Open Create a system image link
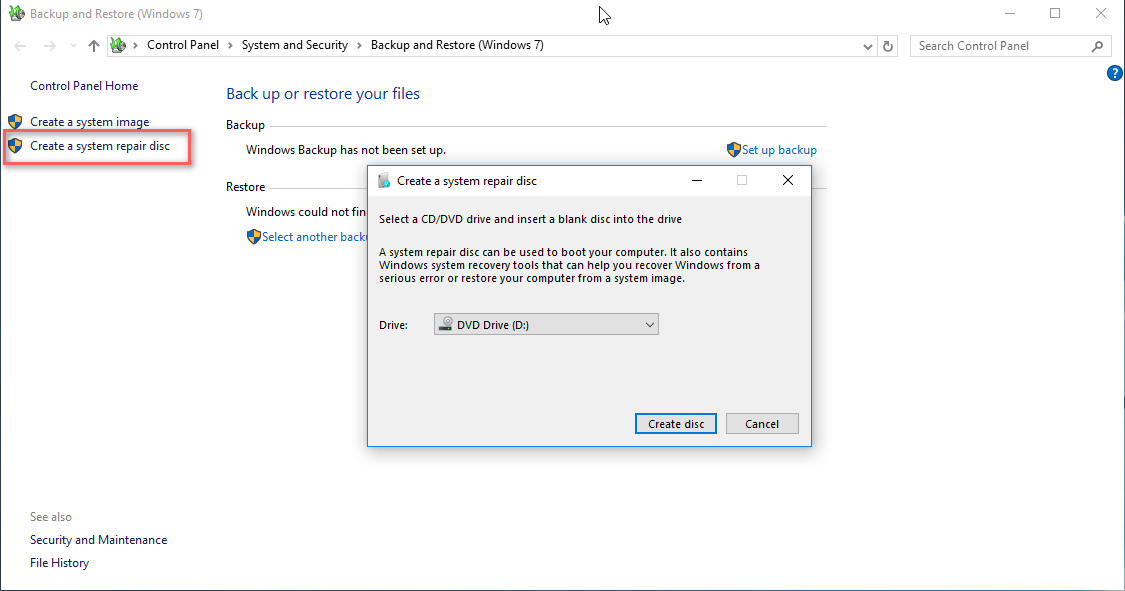1125x591 pixels. pos(89,122)
